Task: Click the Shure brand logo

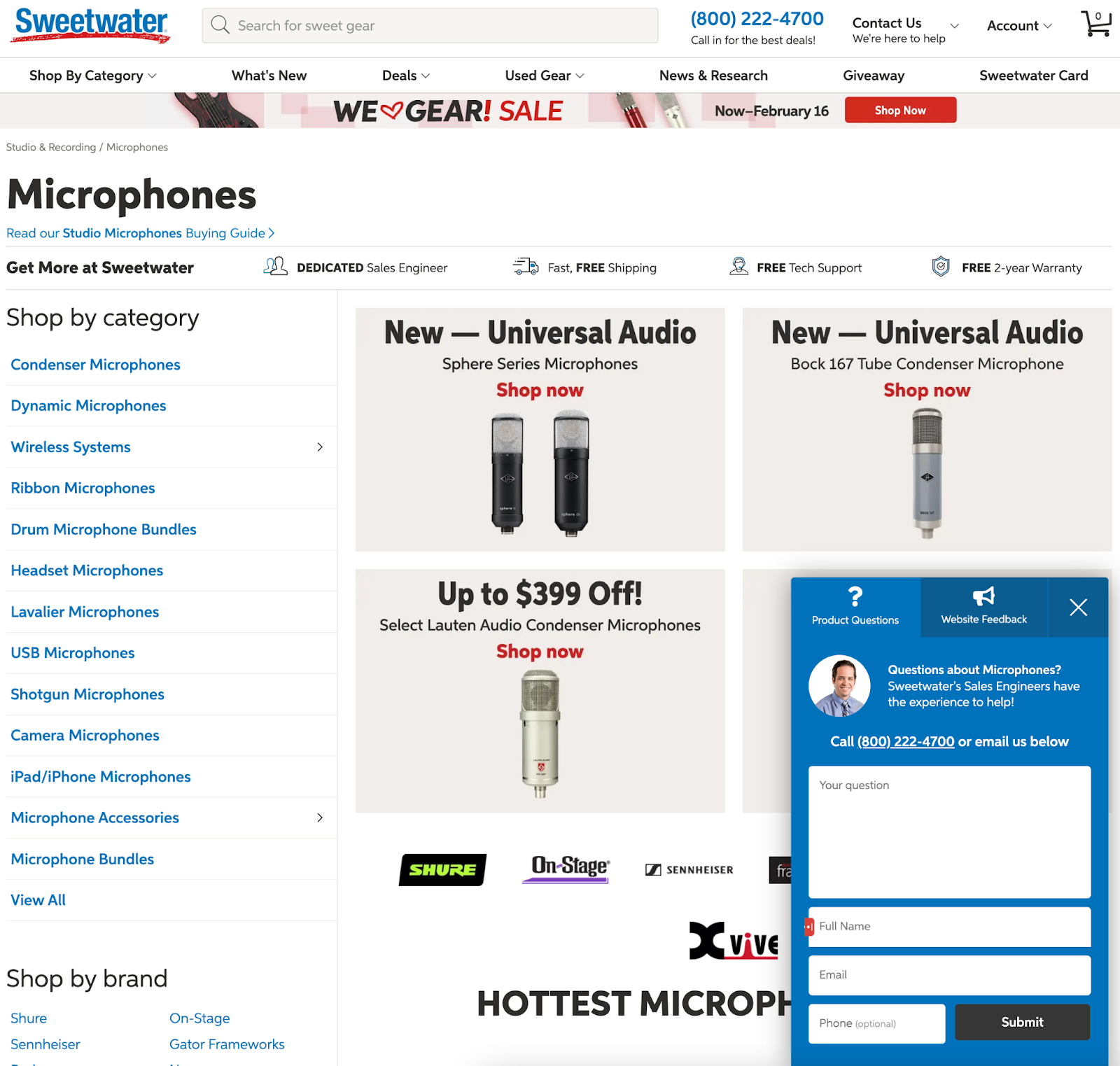Action: (x=442, y=869)
